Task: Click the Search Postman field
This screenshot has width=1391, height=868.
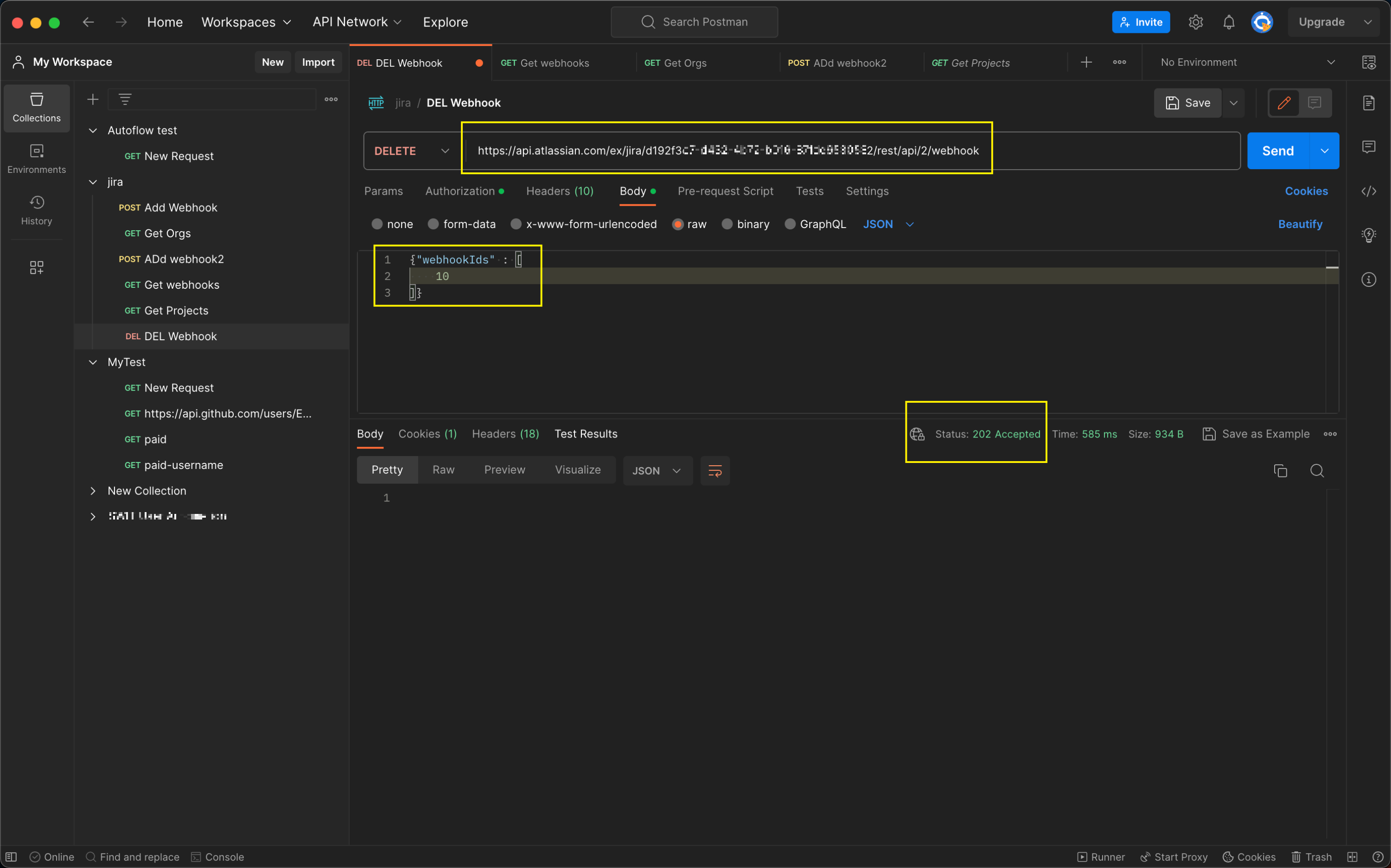Action: click(695, 22)
